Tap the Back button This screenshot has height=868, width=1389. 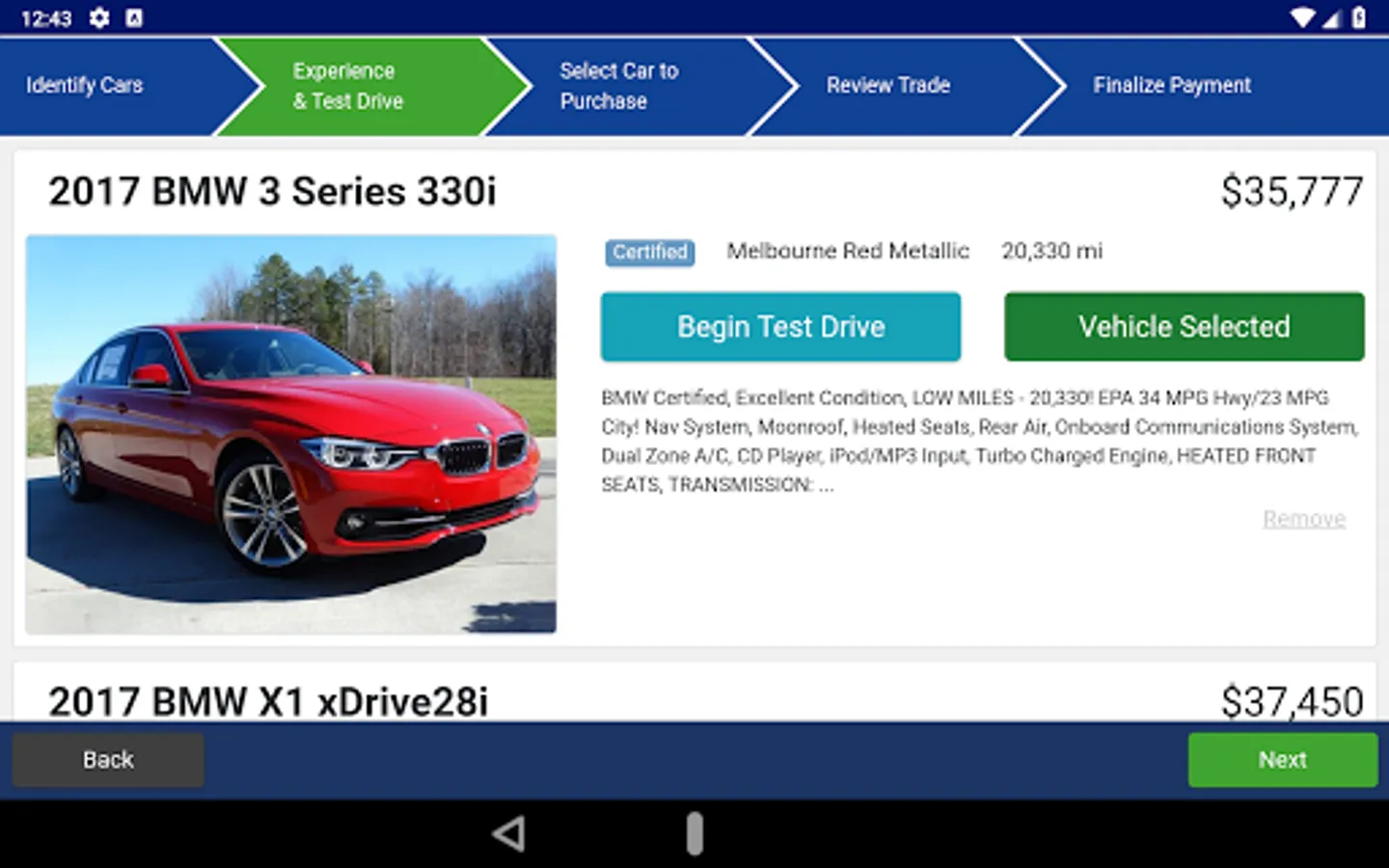[108, 760]
